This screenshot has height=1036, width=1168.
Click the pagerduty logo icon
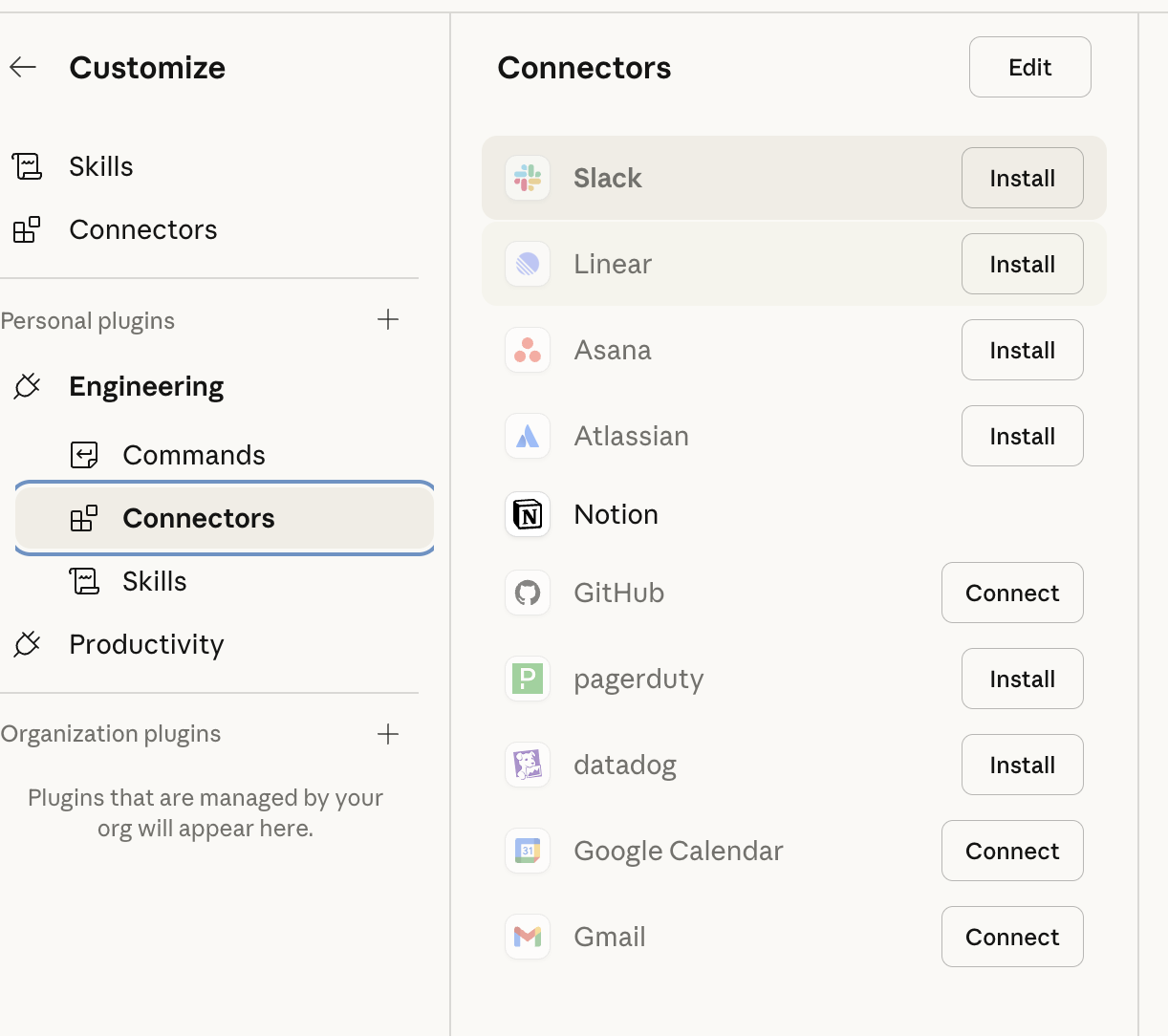click(x=528, y=679)
